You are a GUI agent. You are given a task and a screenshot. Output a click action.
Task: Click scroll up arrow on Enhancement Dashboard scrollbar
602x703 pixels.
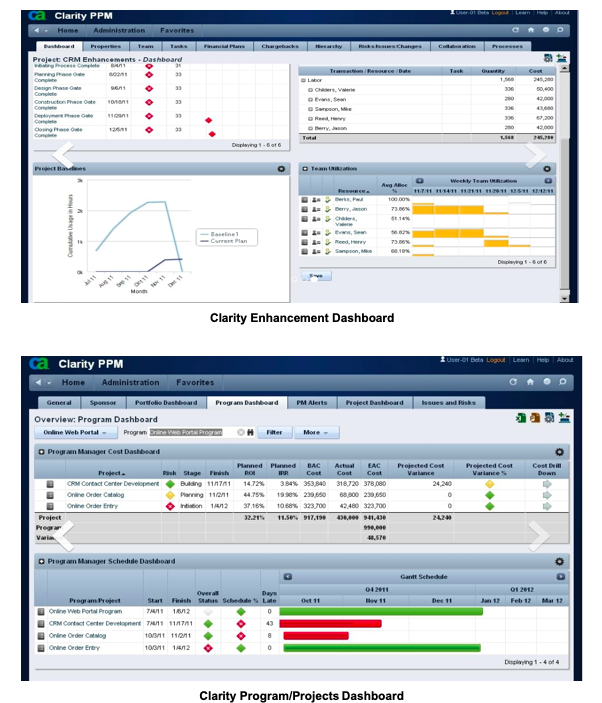(x=564, y=68)
